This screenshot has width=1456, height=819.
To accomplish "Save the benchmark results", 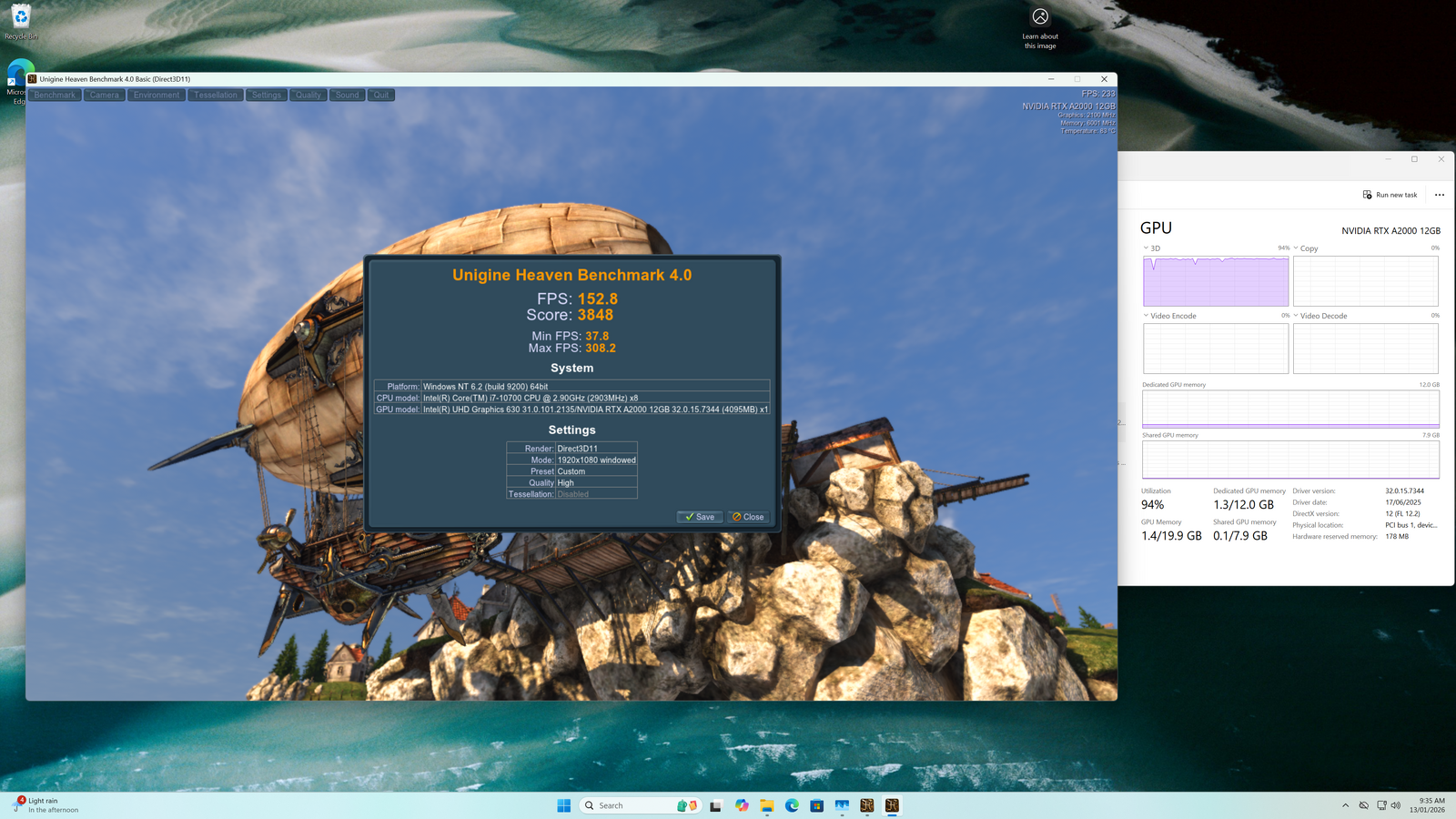I will tap(700, 517).
